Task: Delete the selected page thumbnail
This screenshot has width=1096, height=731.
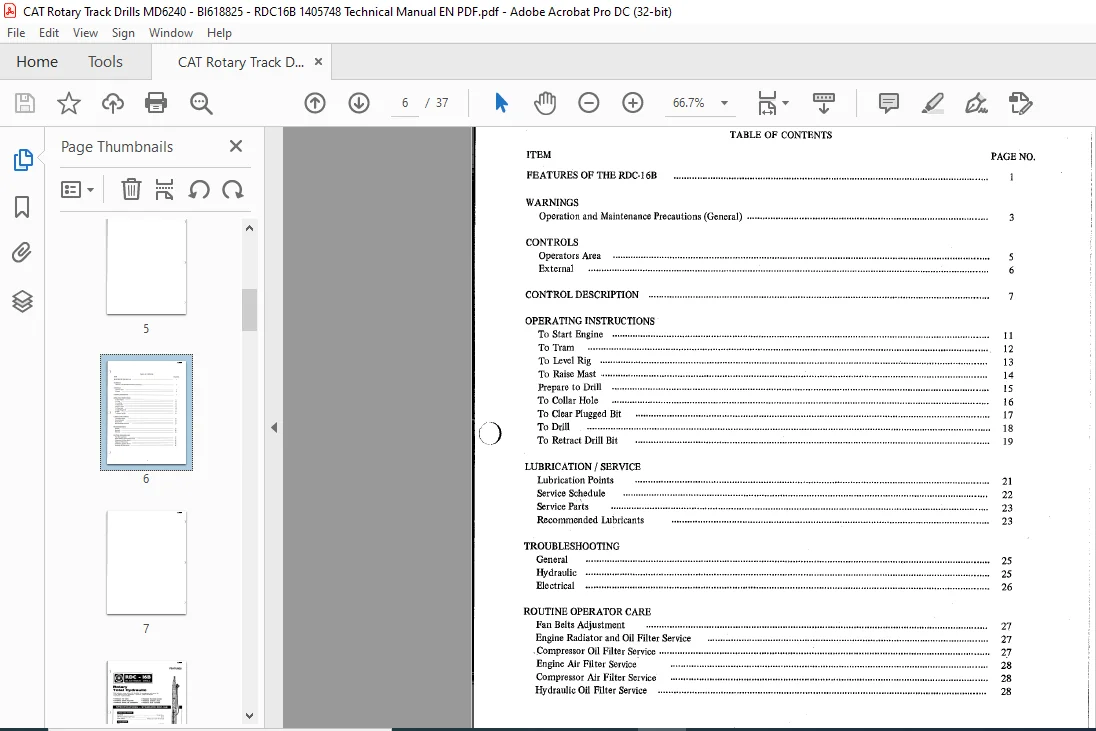Action: [131, 189]
